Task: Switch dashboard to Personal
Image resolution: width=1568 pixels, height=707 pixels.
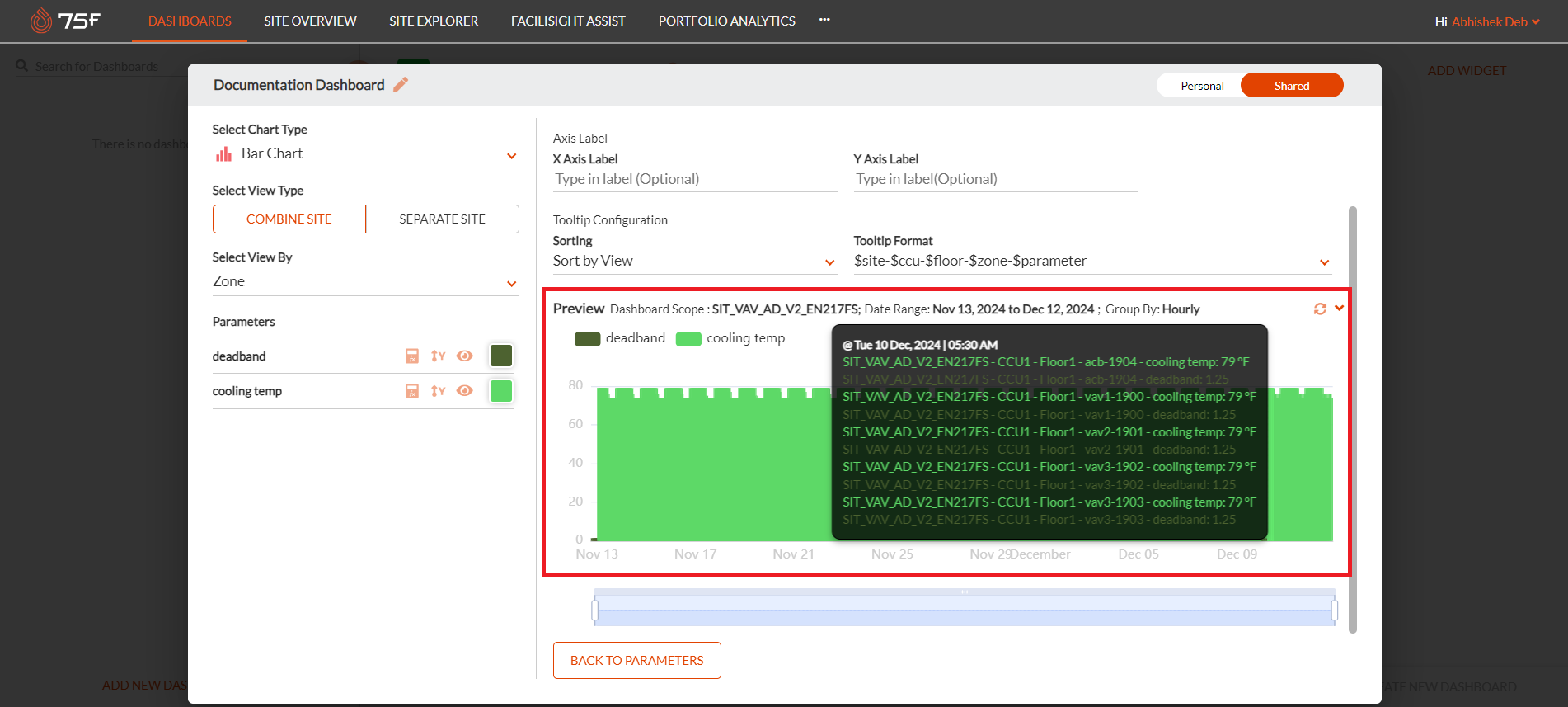Action: (x=1202, y=86)
